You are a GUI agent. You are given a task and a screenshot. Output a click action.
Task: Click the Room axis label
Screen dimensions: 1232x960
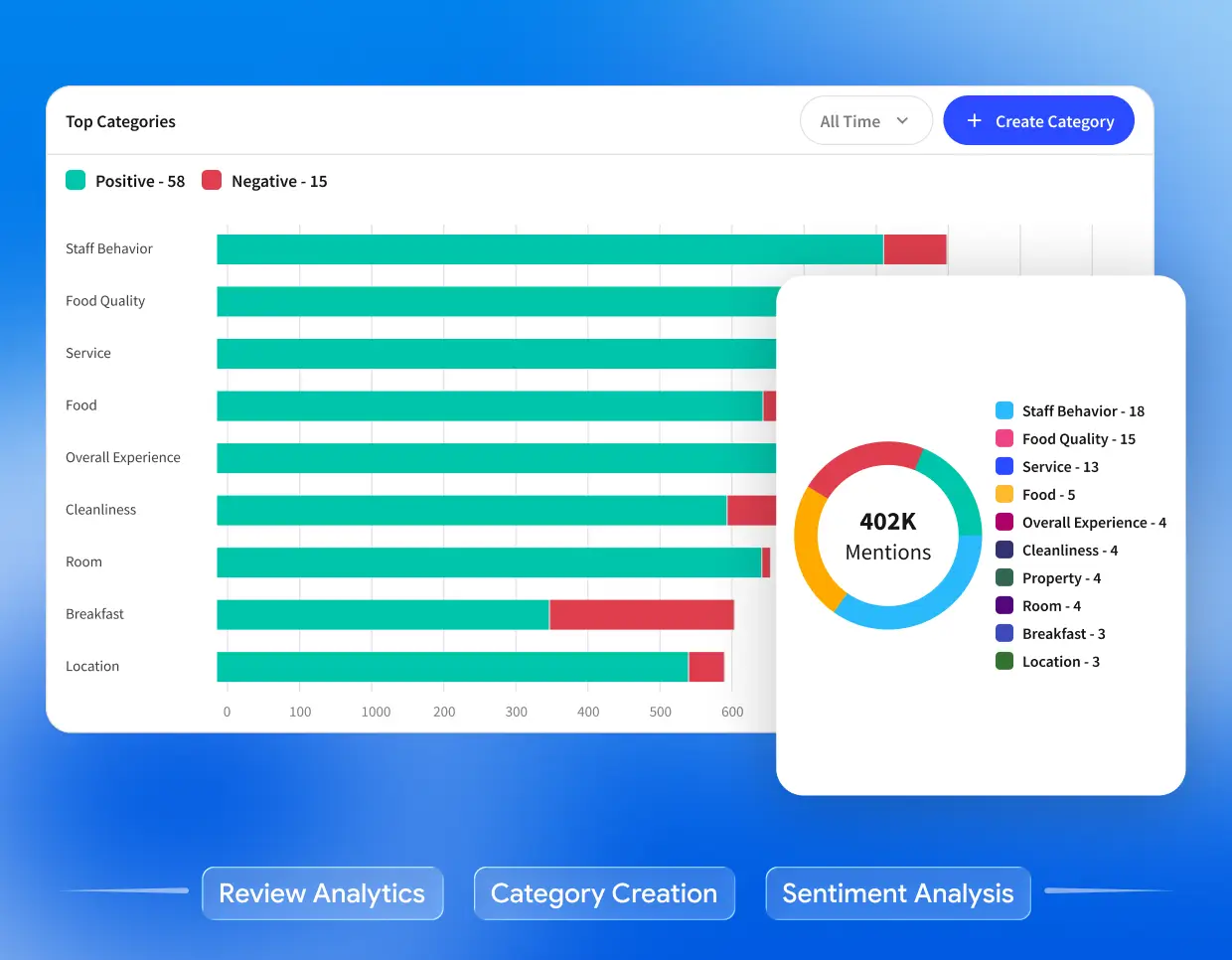(84, 562)
